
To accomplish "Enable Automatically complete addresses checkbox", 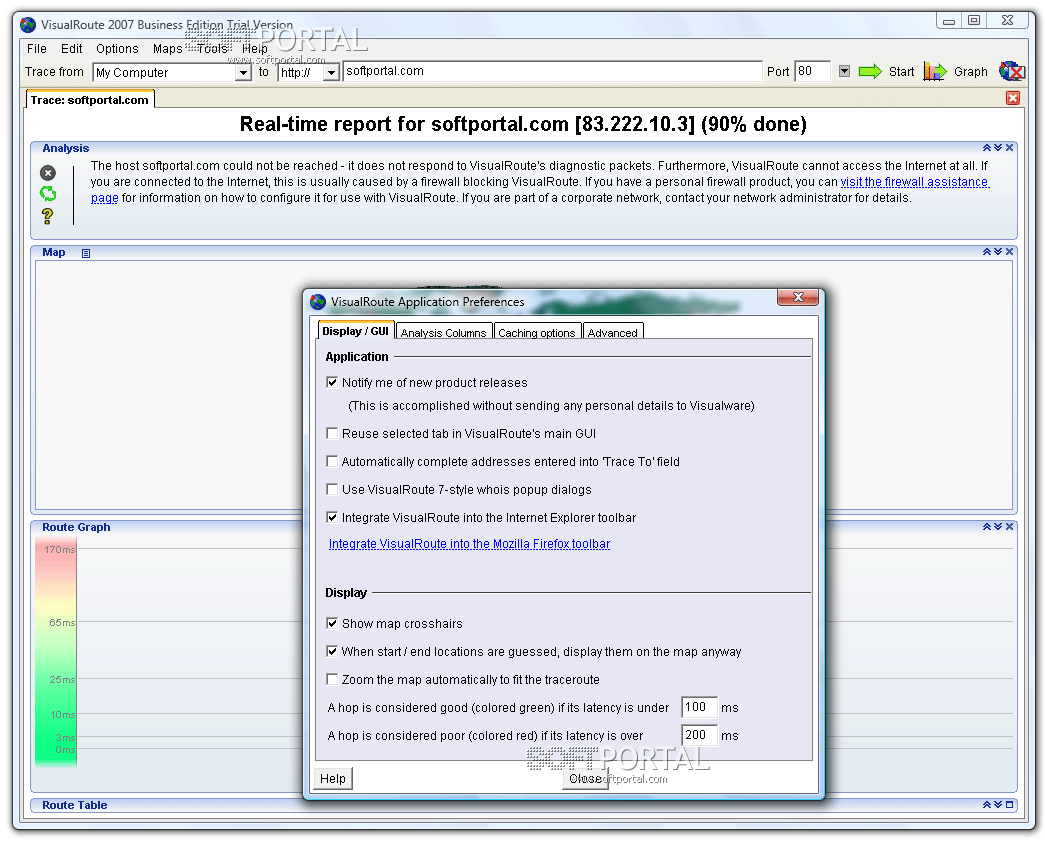I will click(x=332, y=461).
